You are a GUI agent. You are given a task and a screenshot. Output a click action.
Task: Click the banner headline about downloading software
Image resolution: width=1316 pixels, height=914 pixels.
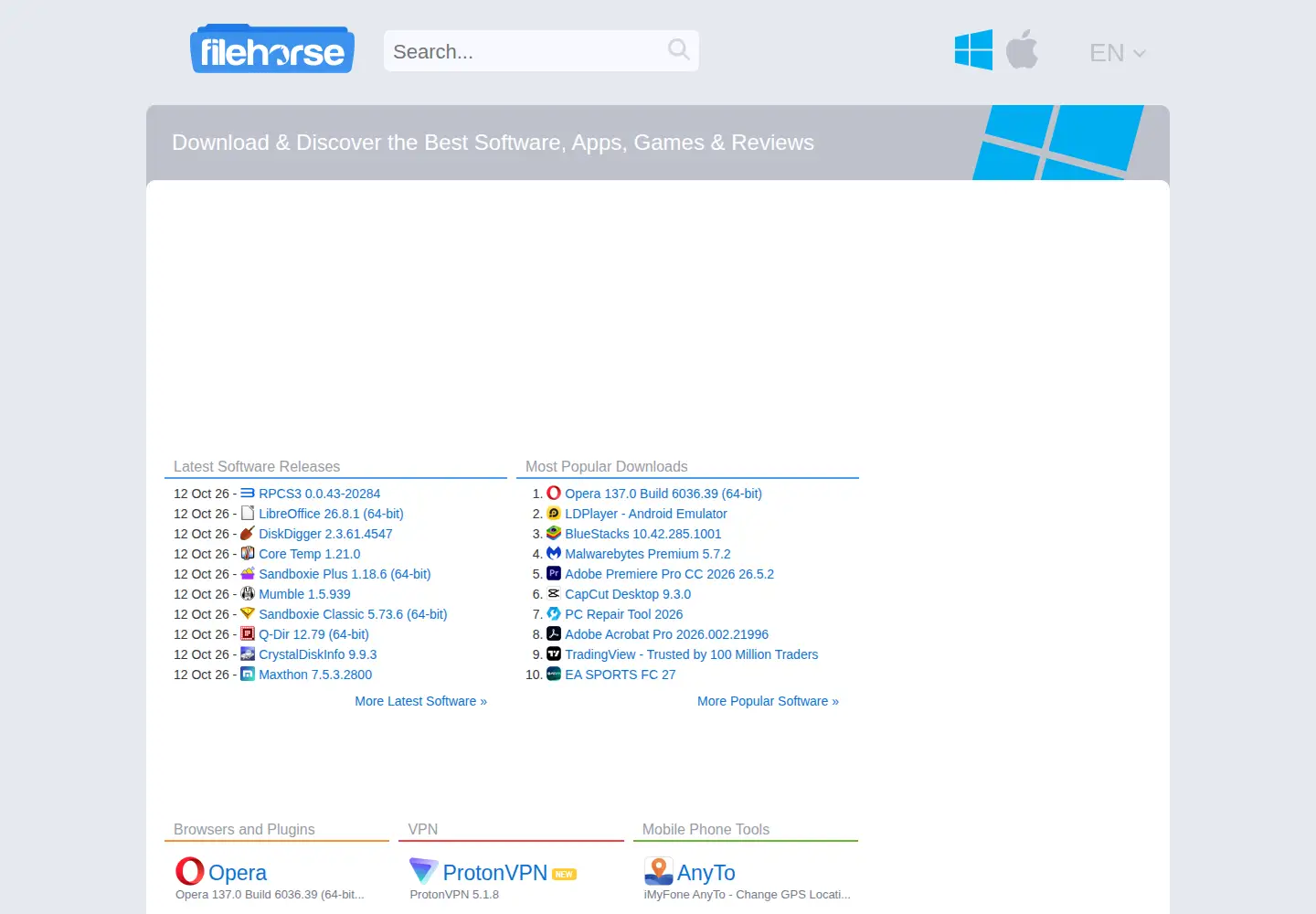[x=493, y=143]
